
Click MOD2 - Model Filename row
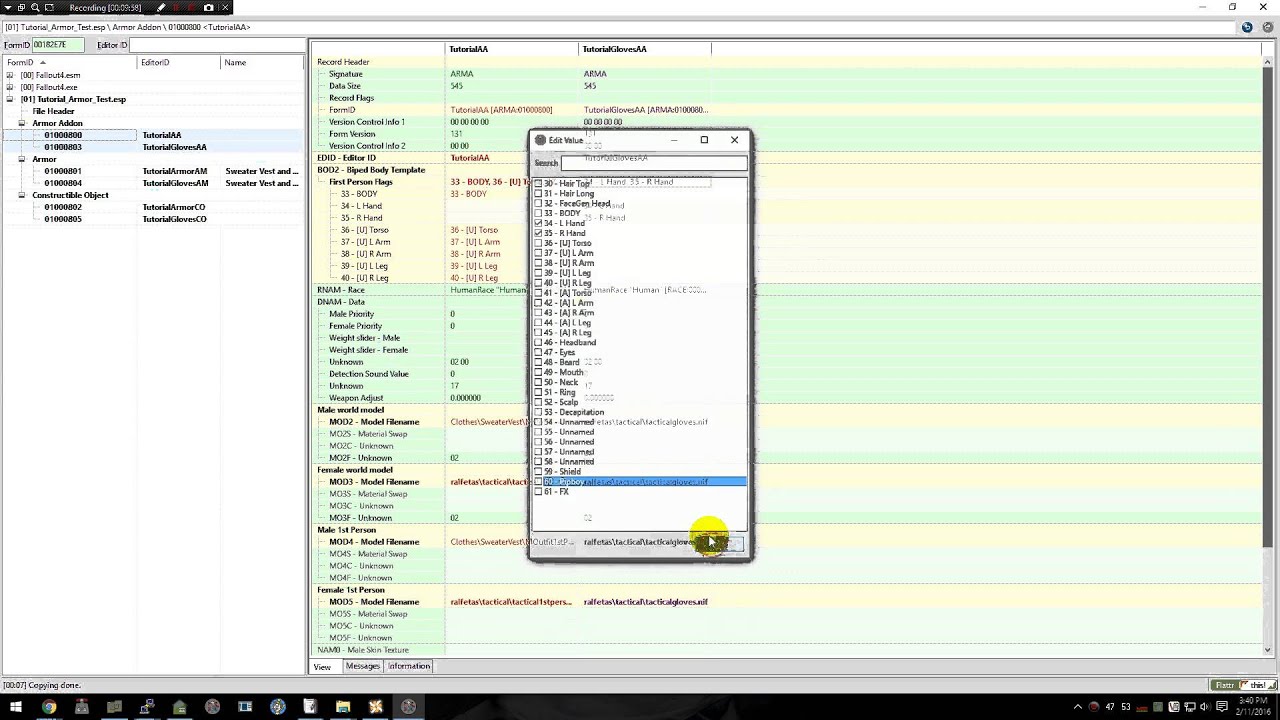click(374, 422)
